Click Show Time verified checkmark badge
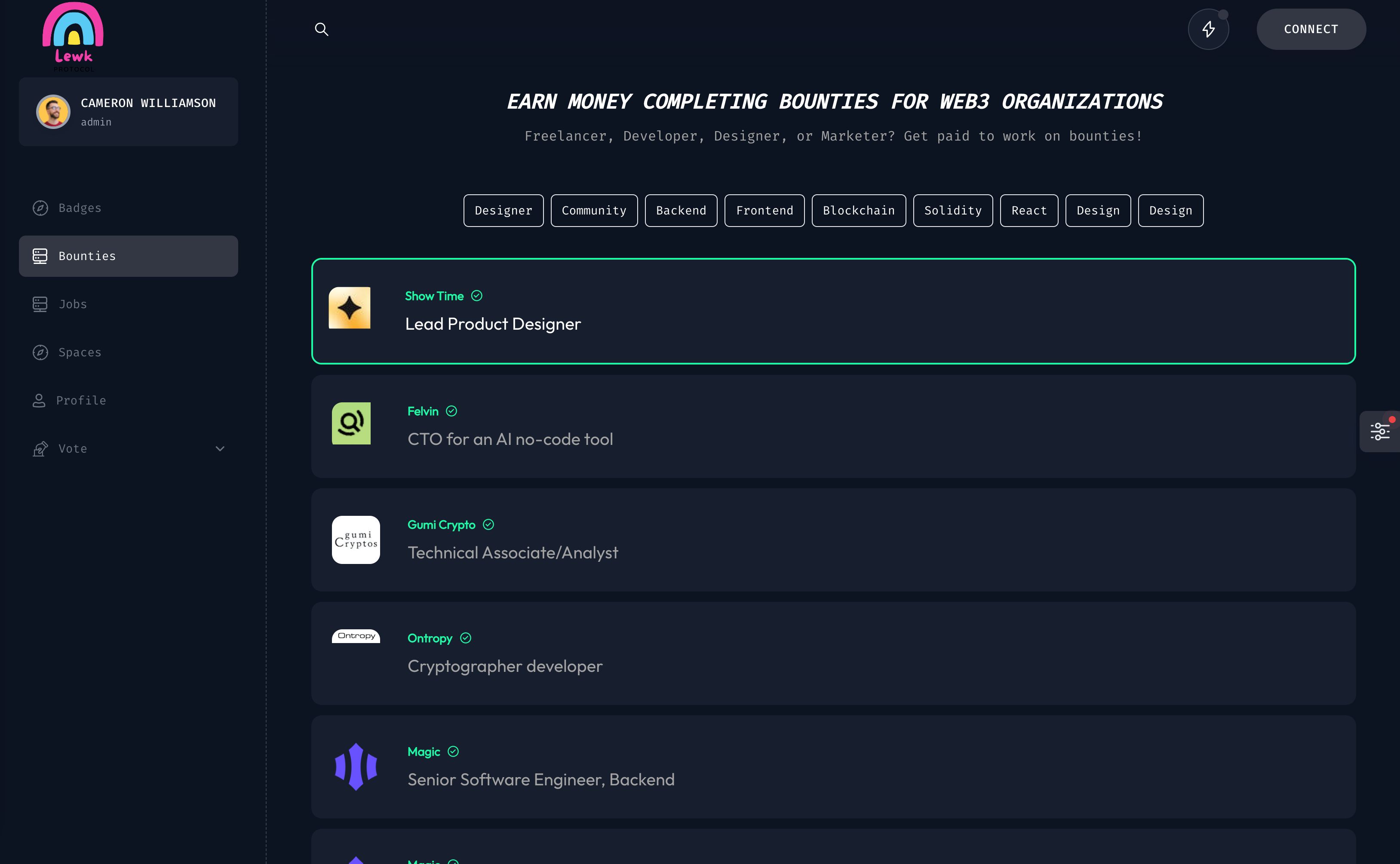 tap(476, 296)
